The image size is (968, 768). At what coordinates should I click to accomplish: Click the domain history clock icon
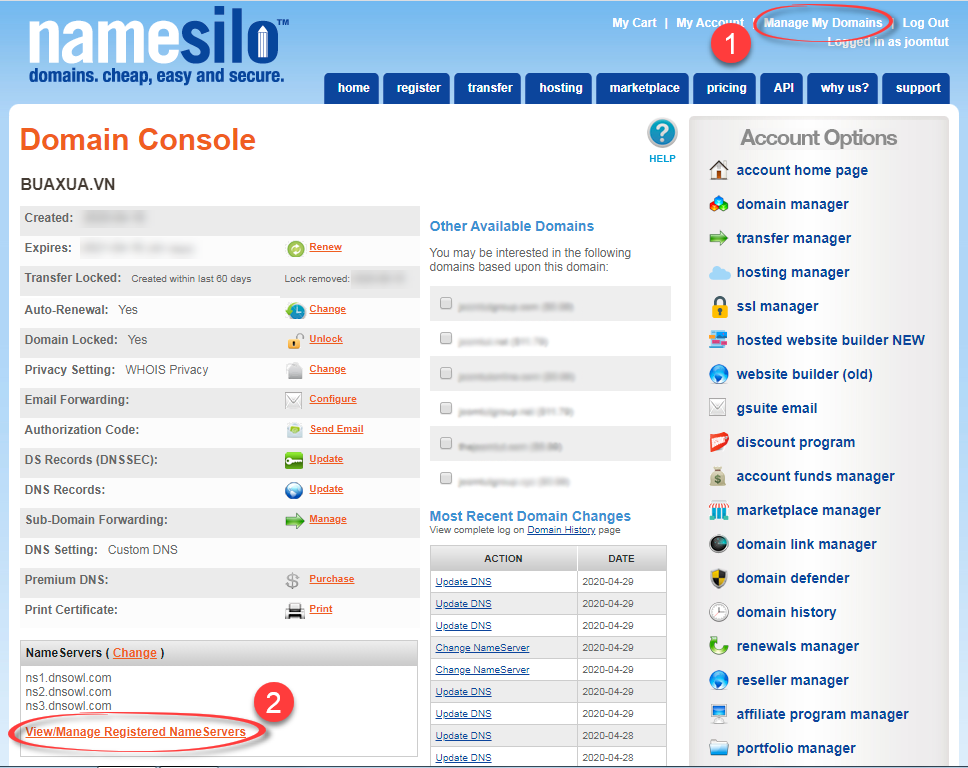point(719,612)
